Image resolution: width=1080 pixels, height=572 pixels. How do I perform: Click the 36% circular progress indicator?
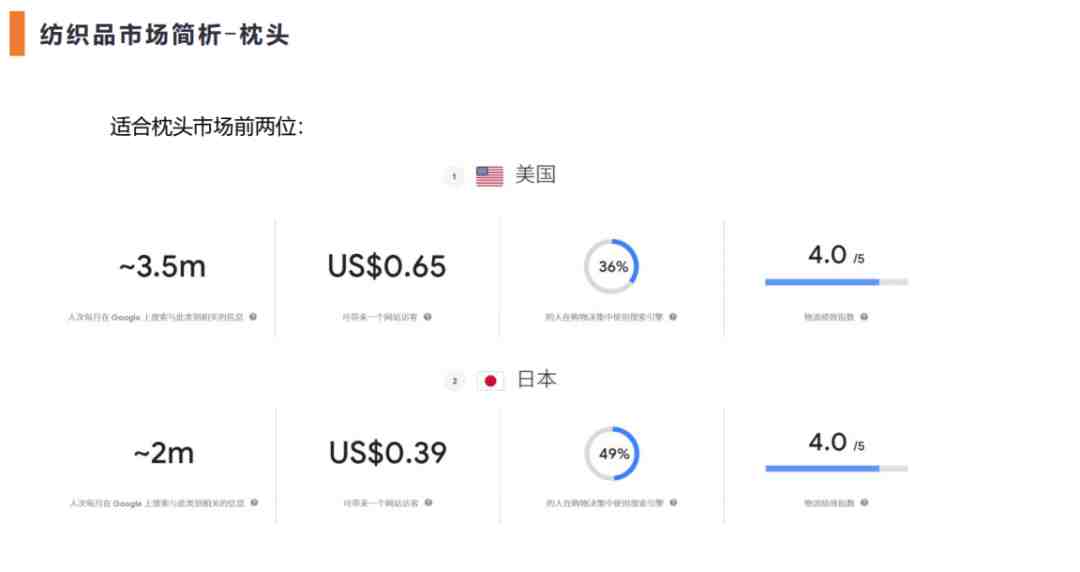point(612,267)
